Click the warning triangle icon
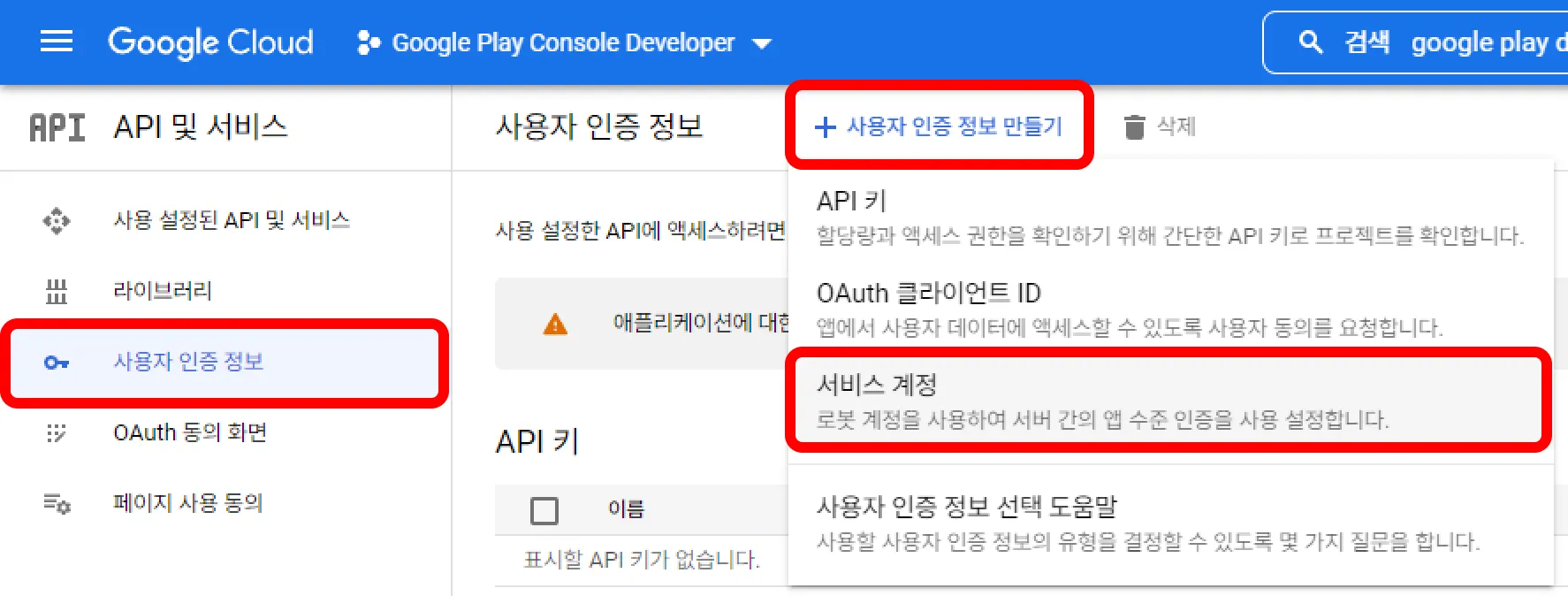Screen dimensions: 1568x596 click(555, 325)
